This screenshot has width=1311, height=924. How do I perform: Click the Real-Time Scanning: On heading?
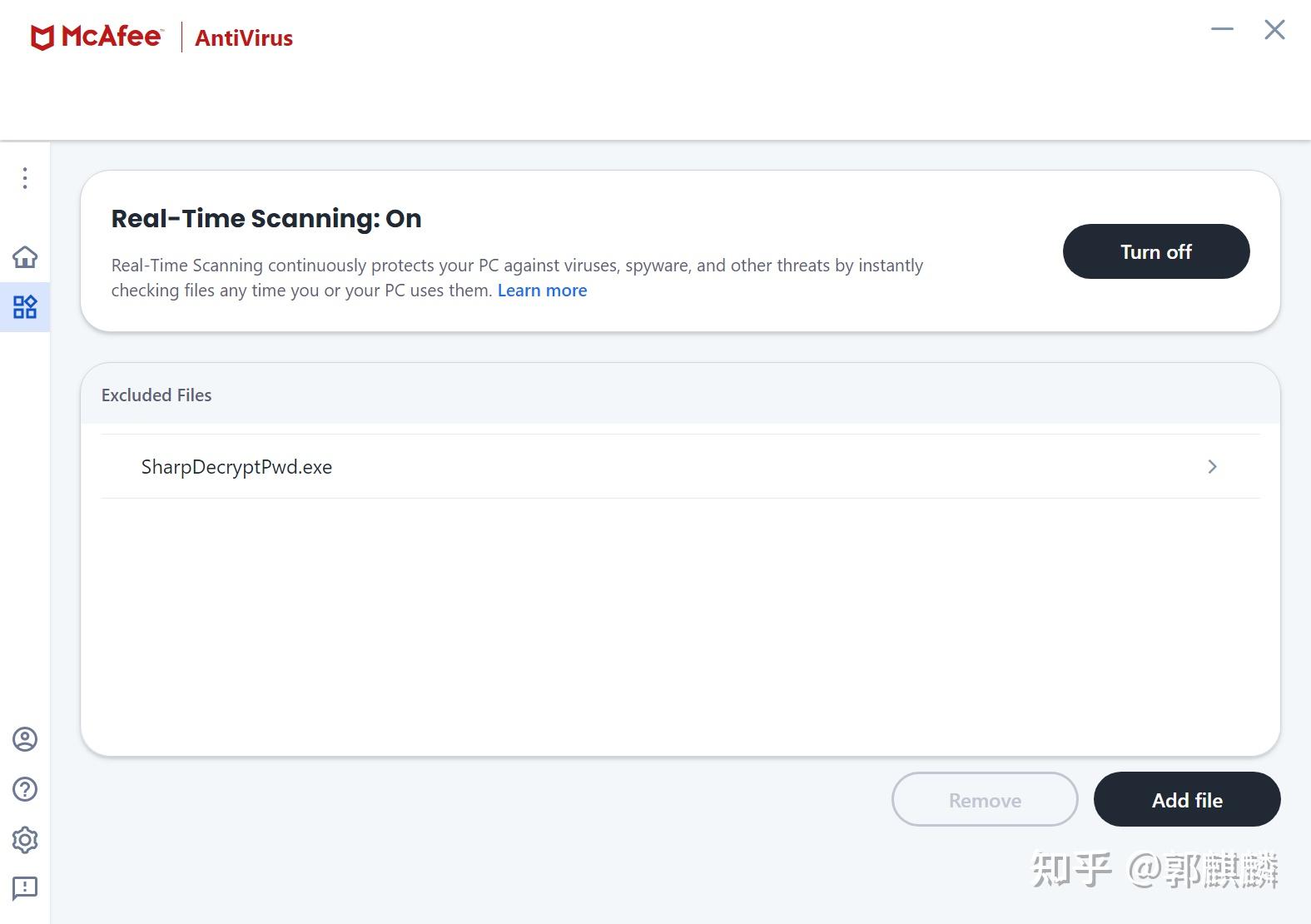click(x=266, y=218)
